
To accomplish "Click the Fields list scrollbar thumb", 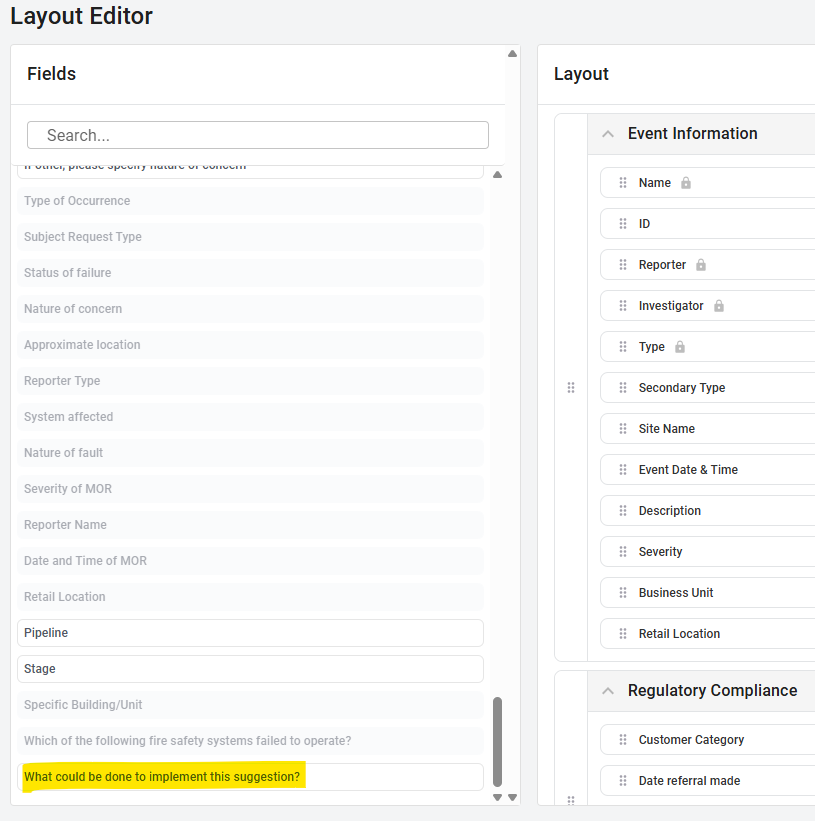I will click(498, 741).
